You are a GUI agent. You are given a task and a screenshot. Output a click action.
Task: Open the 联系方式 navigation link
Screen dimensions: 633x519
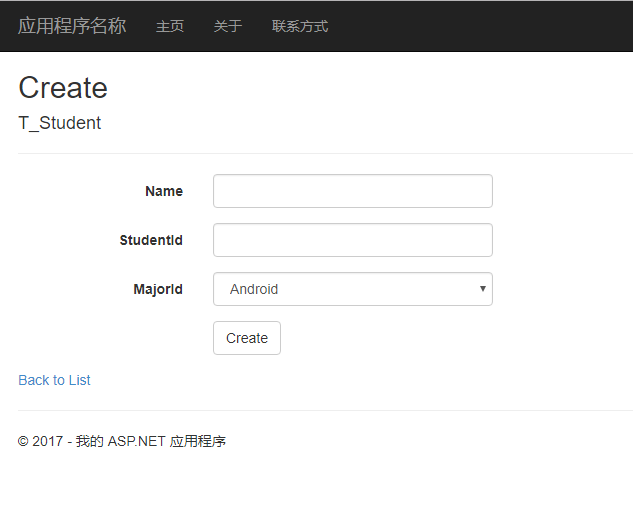tap(300, 26)
